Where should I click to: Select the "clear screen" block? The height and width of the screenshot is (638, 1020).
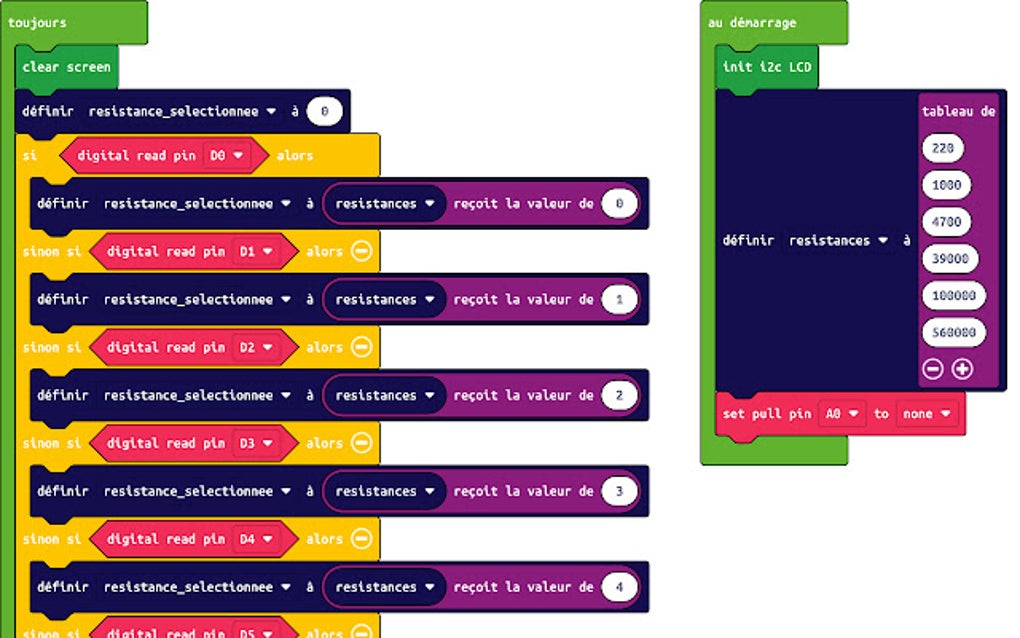click(x=66, y=66)
